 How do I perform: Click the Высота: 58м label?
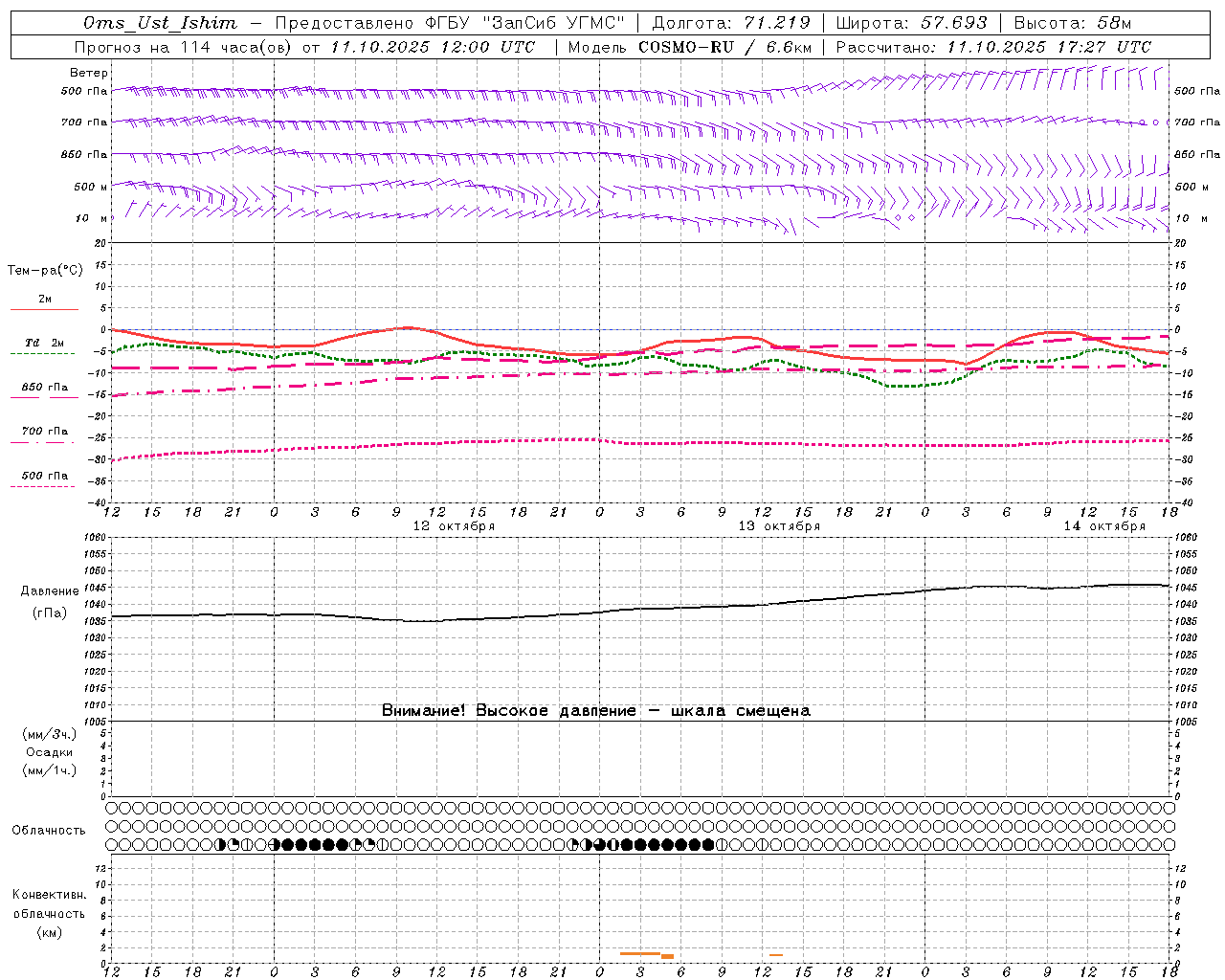coord(1073,23)
